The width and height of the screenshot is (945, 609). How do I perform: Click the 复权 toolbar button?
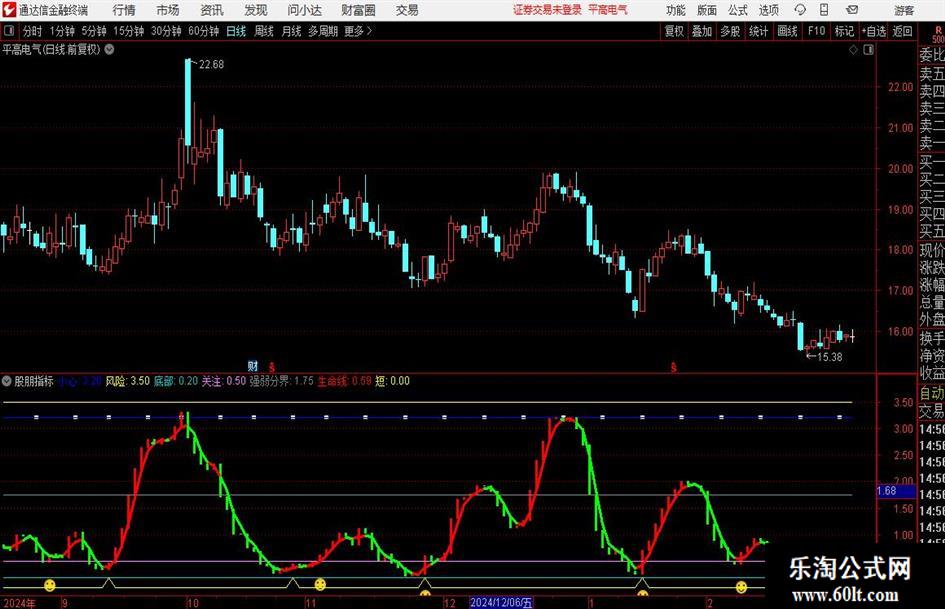pyautogui.click(x=674, y=31)
